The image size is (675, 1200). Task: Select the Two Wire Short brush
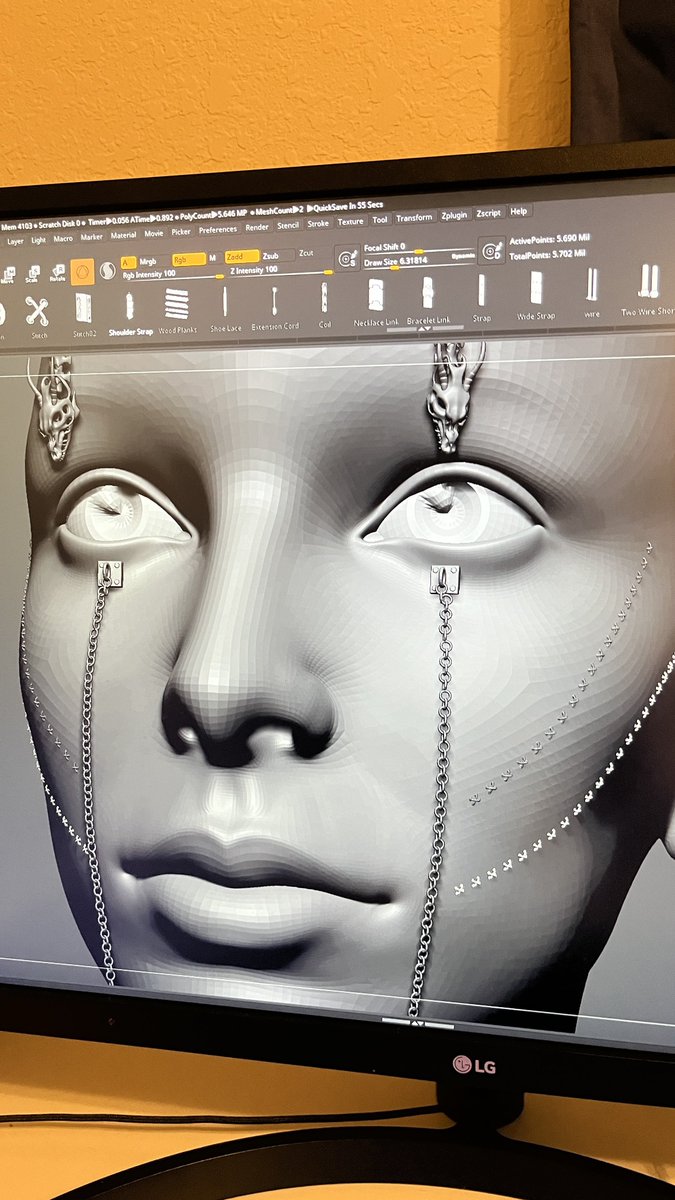[648, 287]
